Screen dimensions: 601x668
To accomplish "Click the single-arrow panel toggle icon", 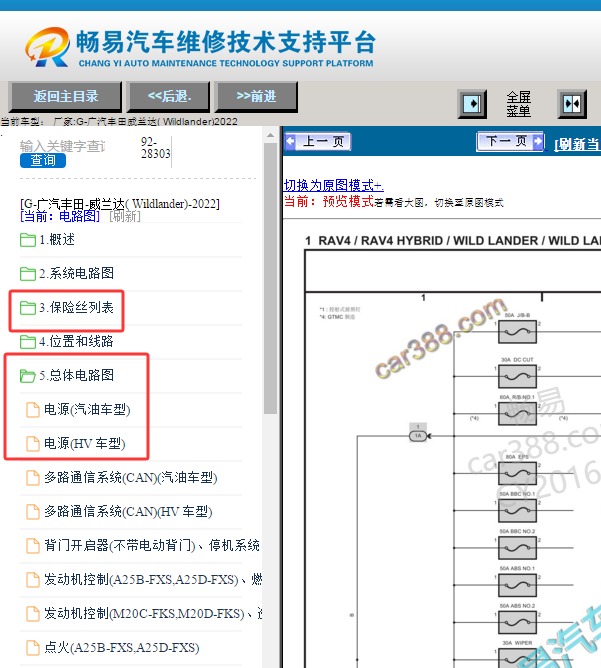I will (x=472, y=104).
